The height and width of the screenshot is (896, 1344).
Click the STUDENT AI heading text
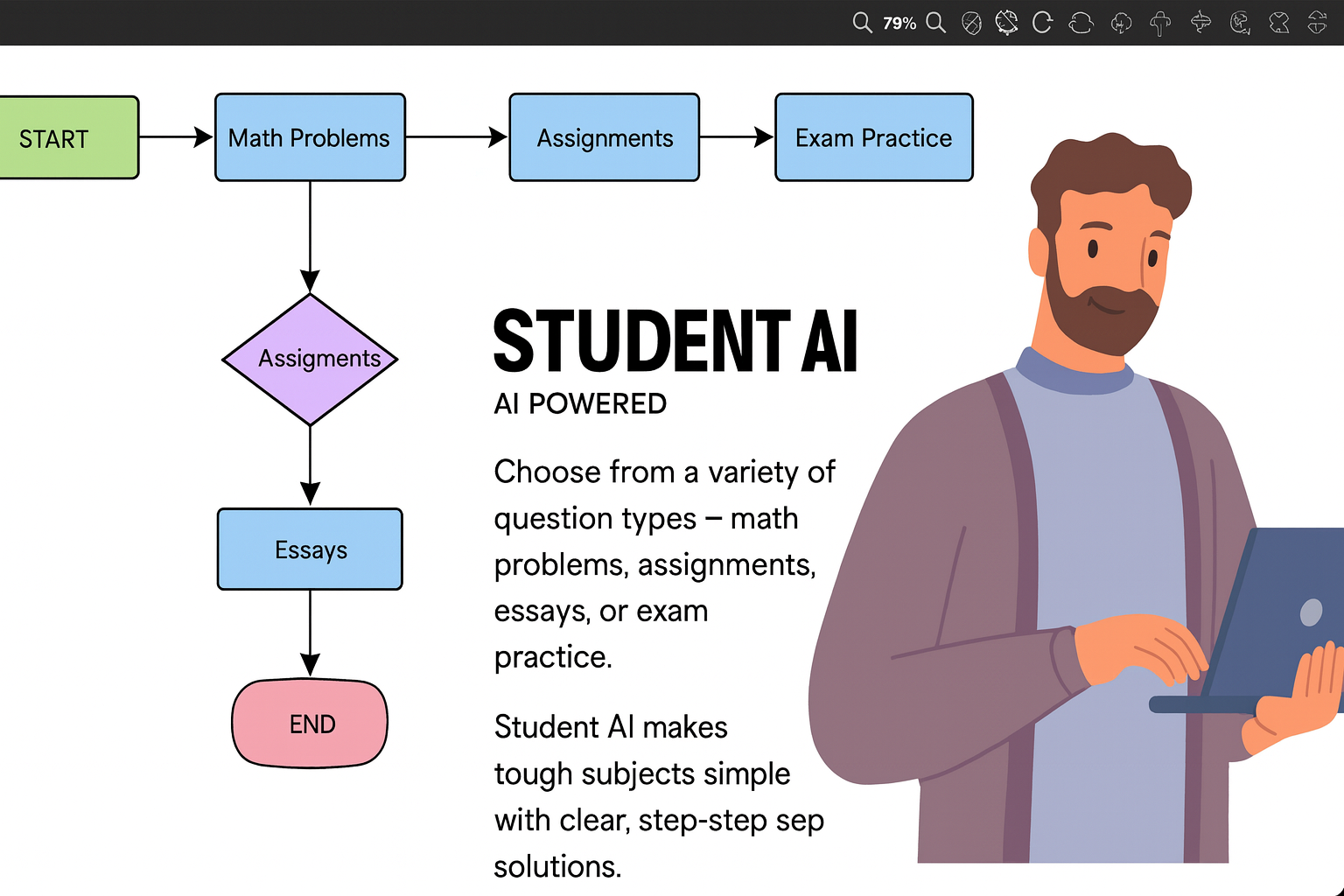click(x=675, y=341)
